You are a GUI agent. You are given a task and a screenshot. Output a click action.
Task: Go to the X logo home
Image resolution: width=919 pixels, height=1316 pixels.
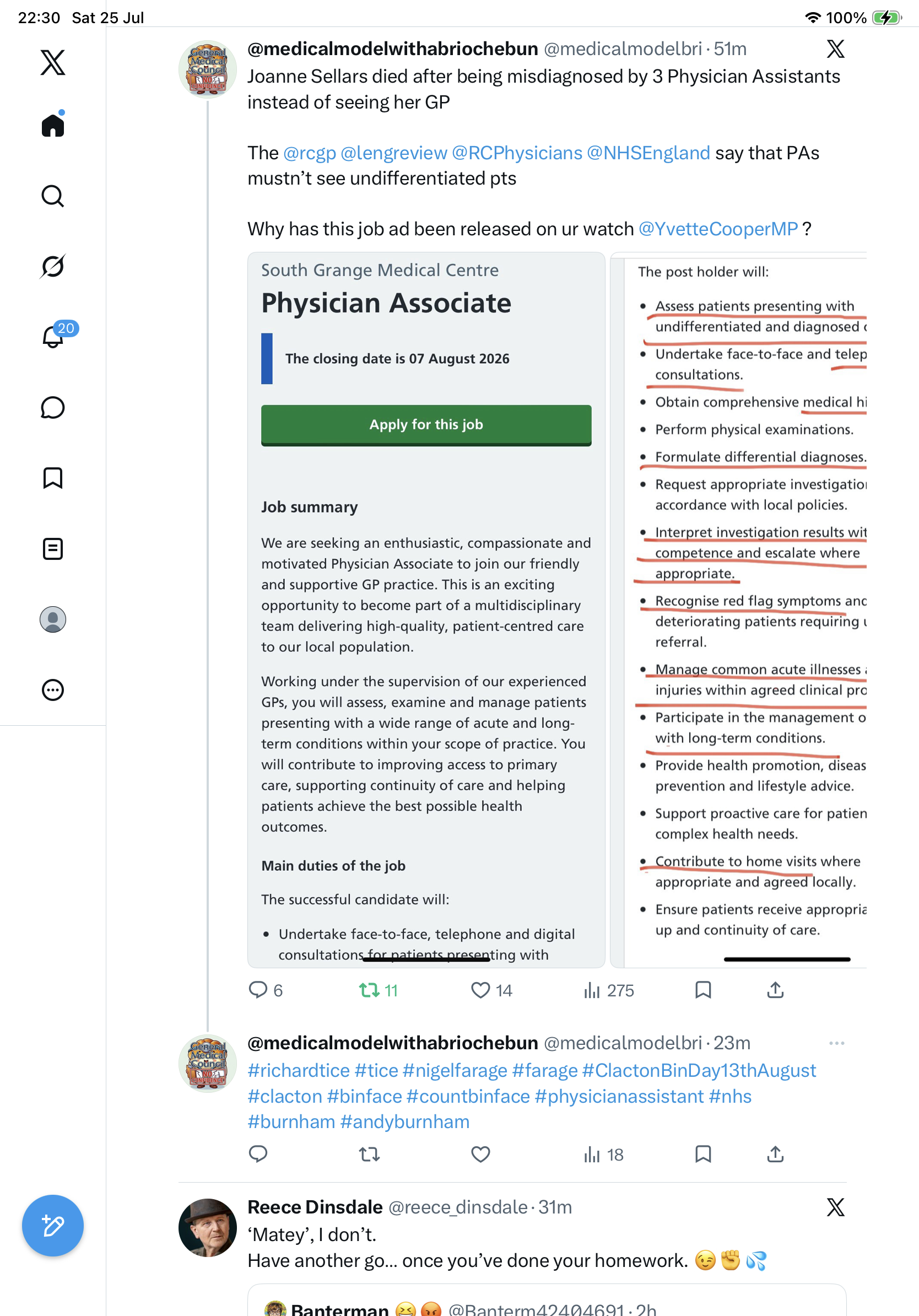tap(53, 62)
